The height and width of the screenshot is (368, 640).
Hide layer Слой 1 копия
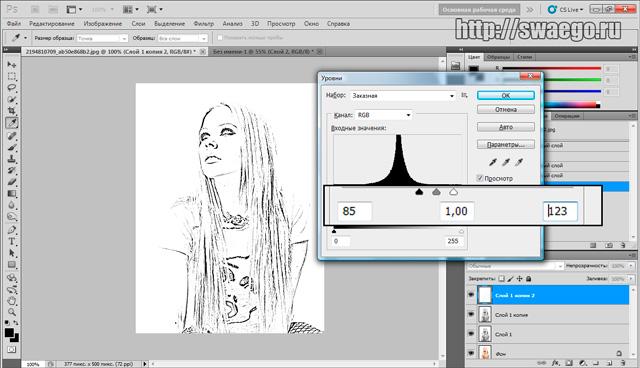click(x=471, y=315)
